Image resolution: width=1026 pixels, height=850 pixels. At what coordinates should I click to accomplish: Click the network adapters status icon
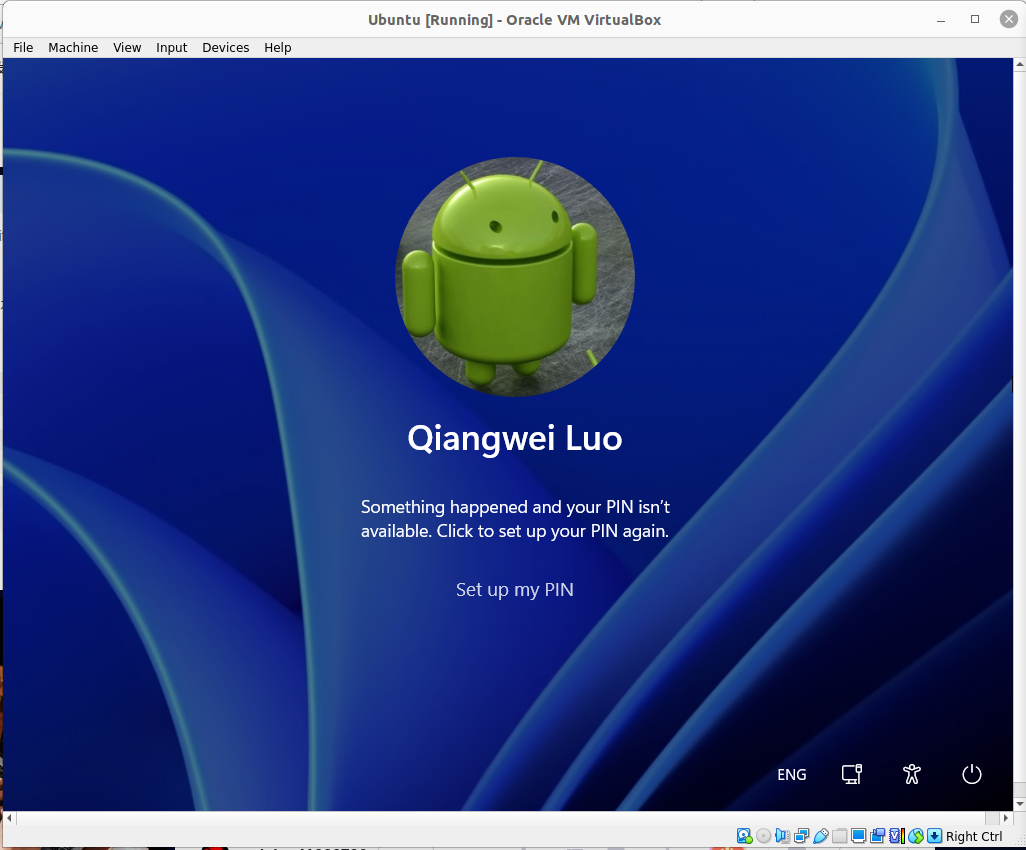click(802, 836)
